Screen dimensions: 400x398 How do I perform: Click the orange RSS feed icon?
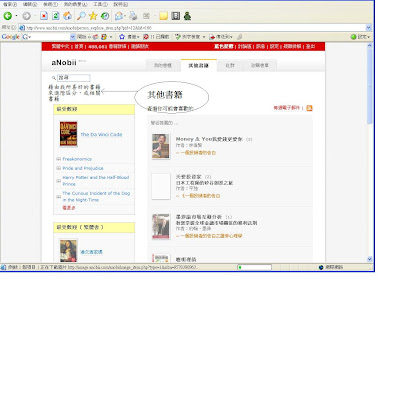pos(309,108)
